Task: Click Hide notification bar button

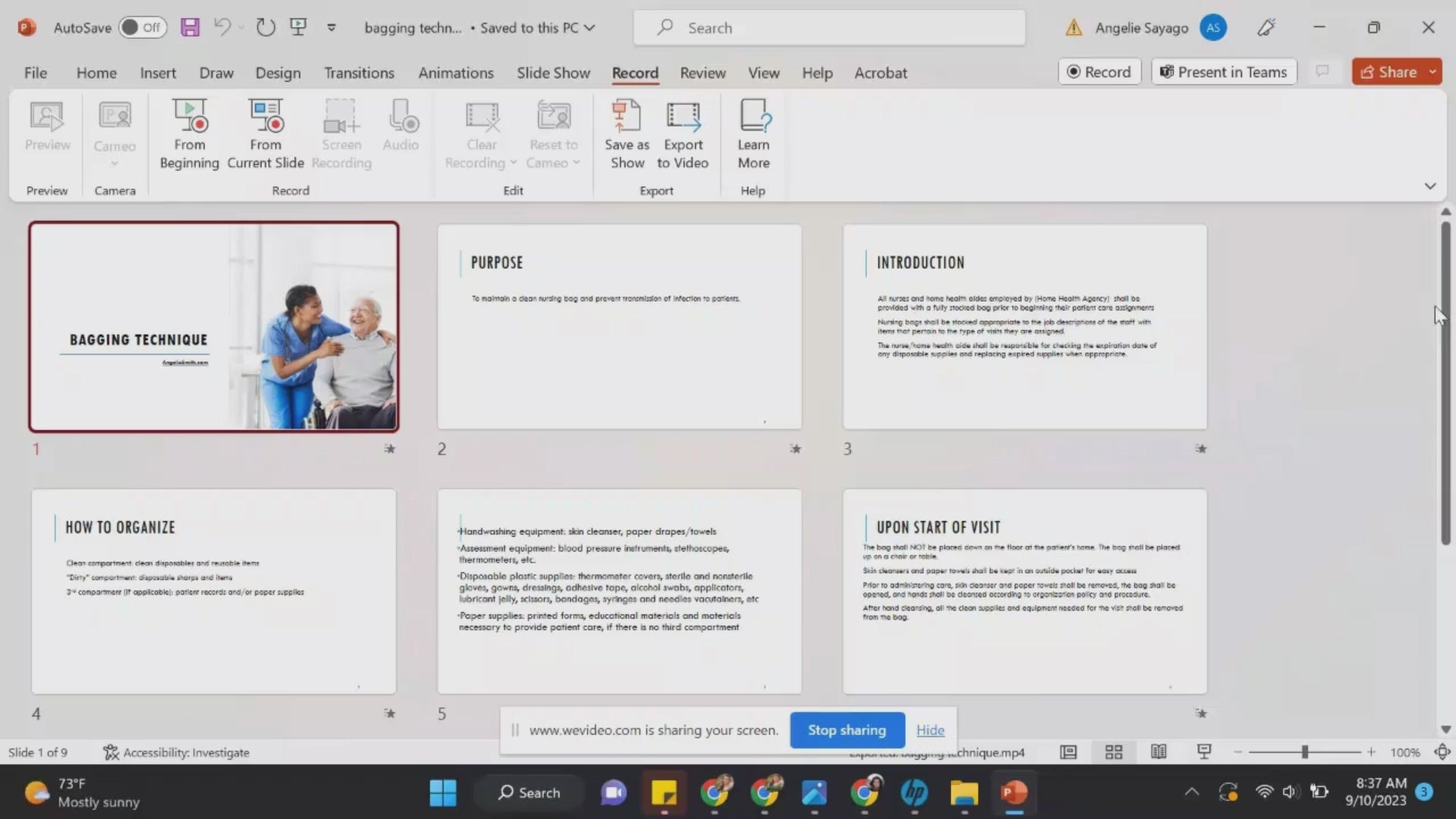Action: tap(929, 729)
